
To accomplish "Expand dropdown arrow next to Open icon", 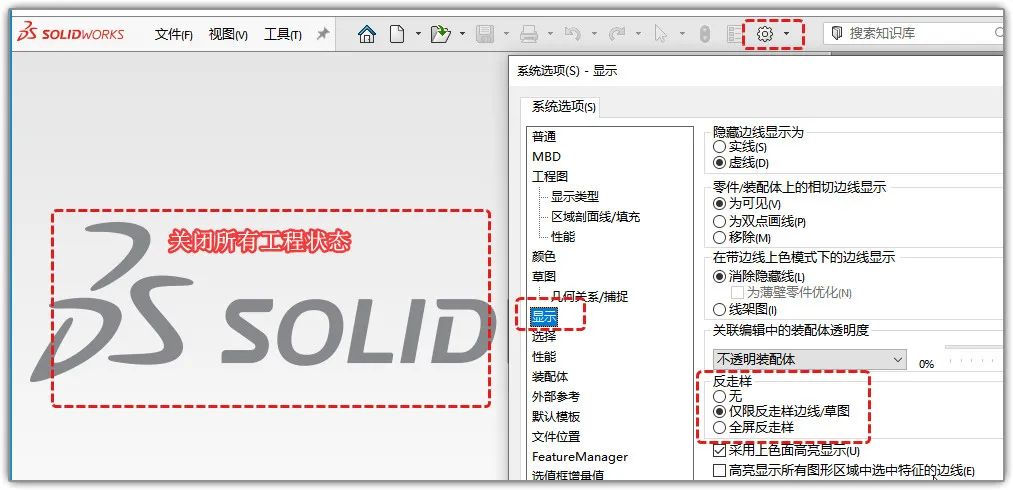I will [462, 35].
